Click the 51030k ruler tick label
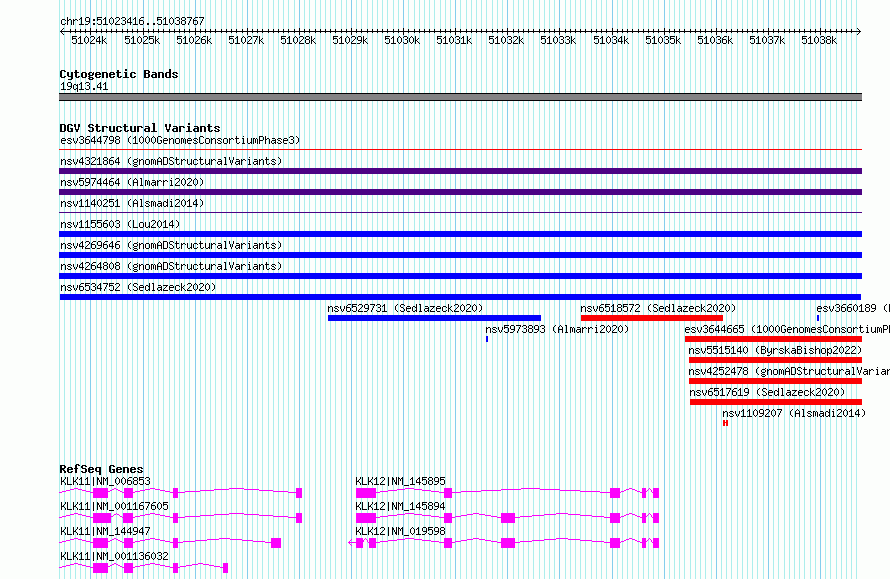Viewport: 890px width, 579px height. point(402,40)
